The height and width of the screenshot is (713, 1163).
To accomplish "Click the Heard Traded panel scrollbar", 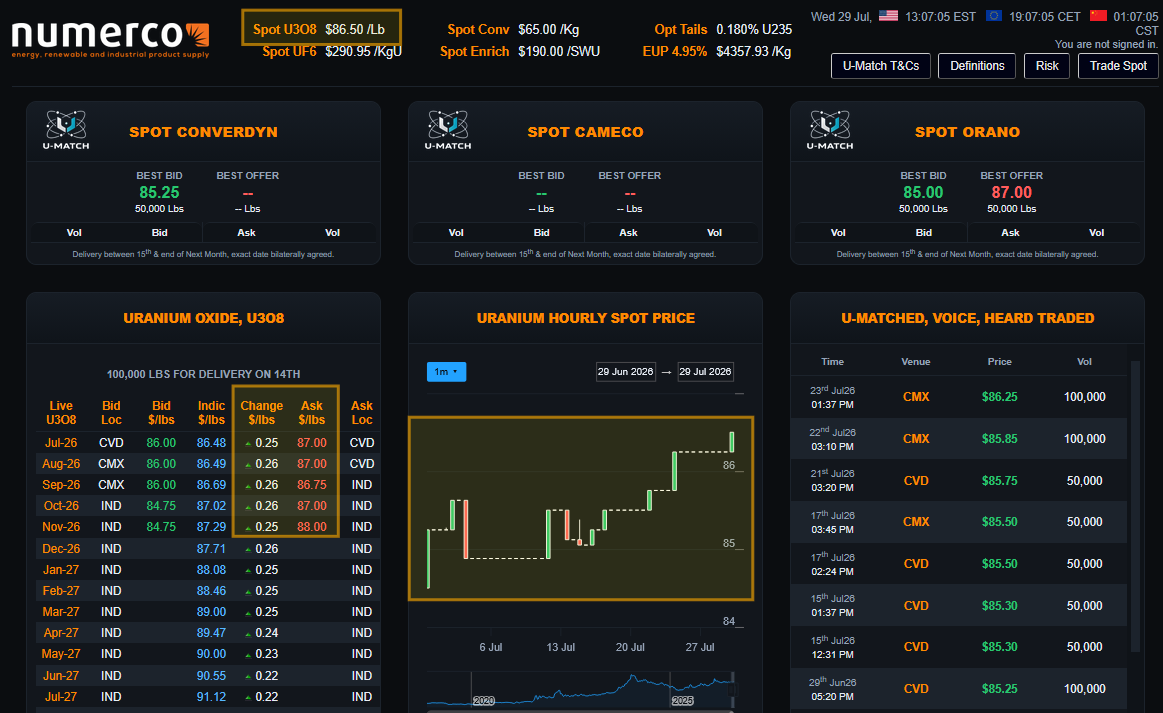I will pyautogui.click(x=1135, y=506).
